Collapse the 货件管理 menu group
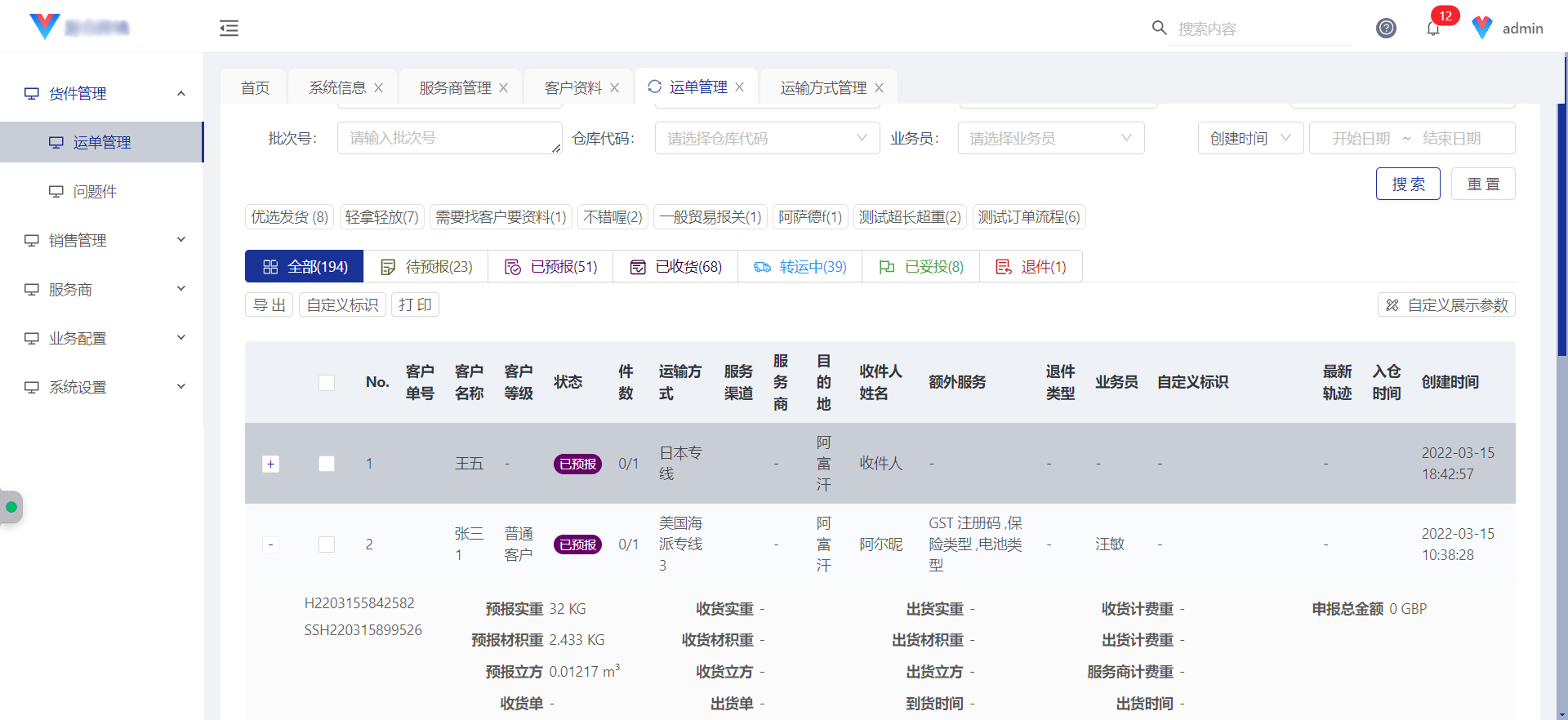Viewport: 1568px width, 720px height. coord(181,93)
